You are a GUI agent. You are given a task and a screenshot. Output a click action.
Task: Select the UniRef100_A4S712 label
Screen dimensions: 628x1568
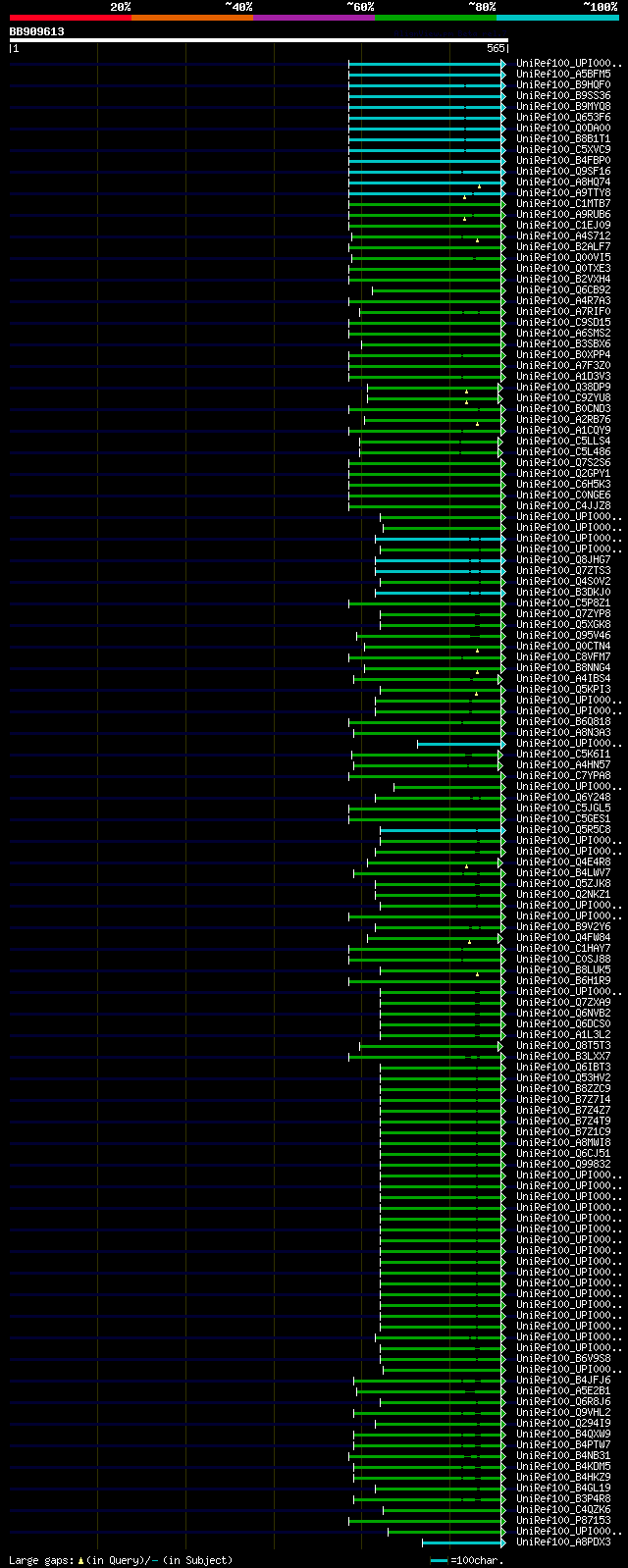563,236
